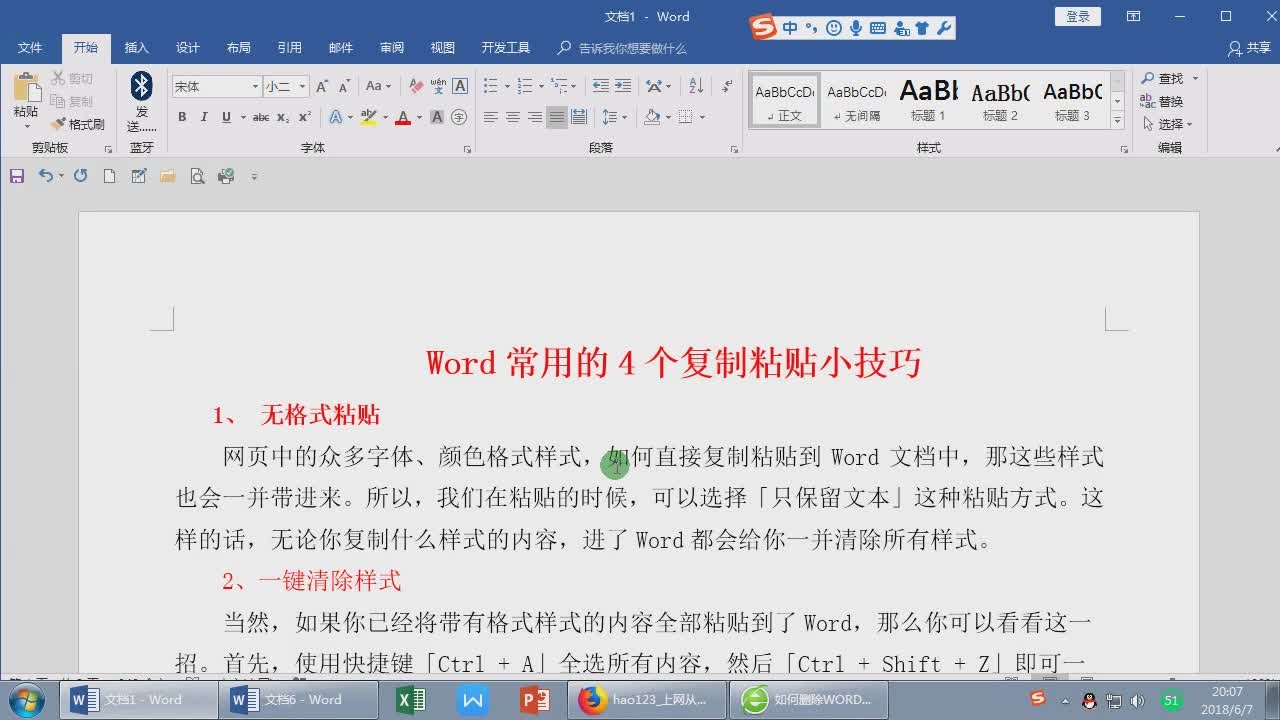Toggle Italic formatting
The width and height of the screenshot is (1280, 720).
pos(204,117)
